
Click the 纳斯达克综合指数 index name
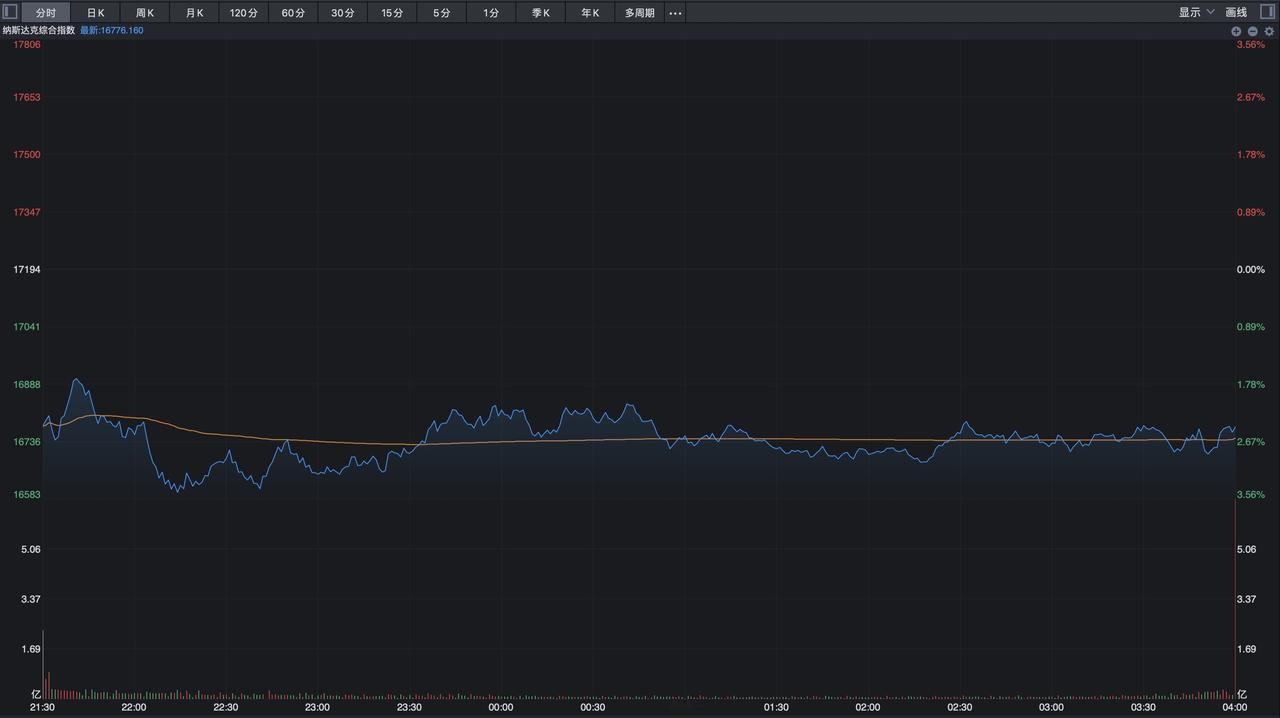tap(39, 31)
